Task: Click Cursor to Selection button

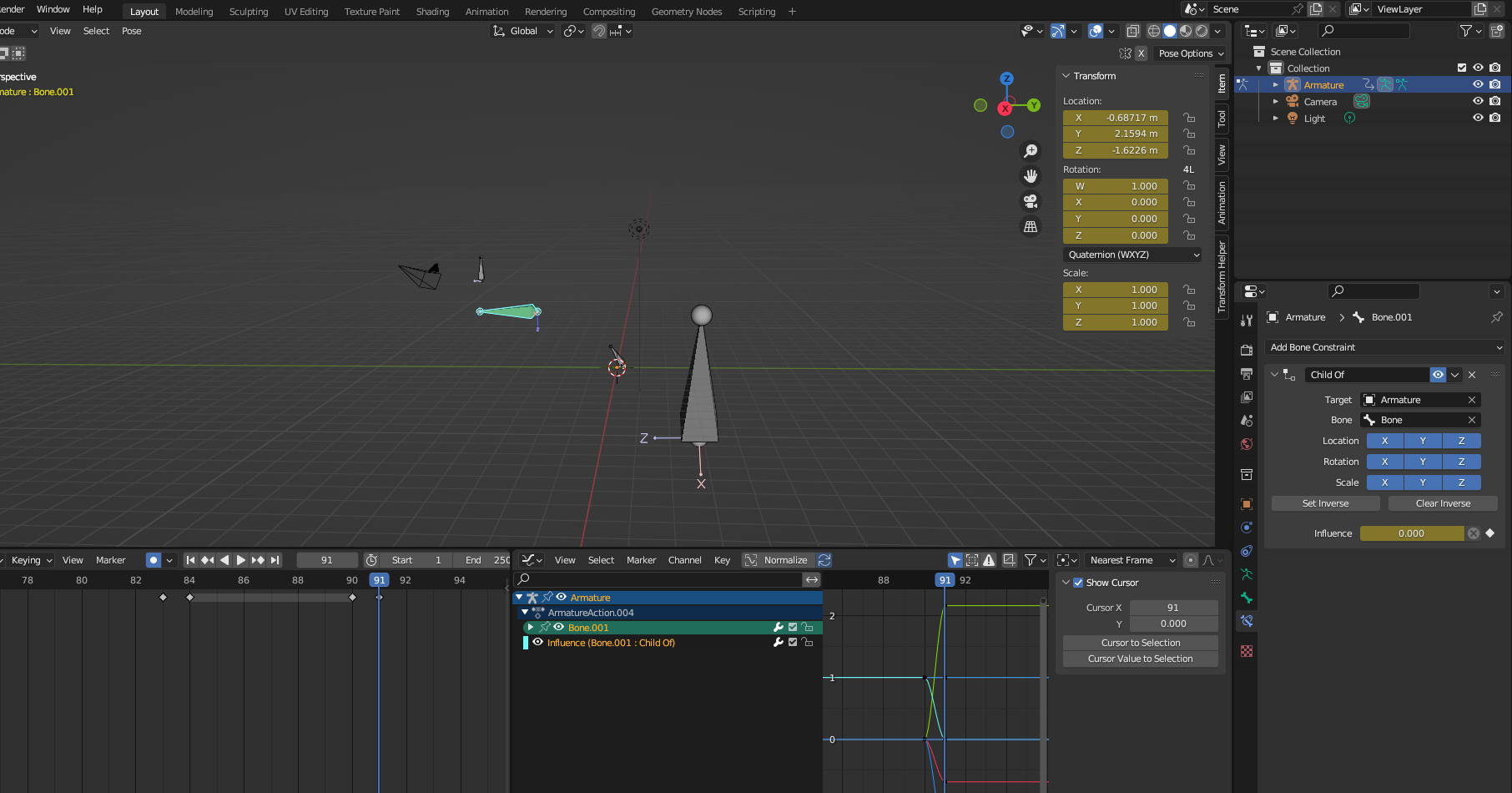Action: pos(1140,643)
